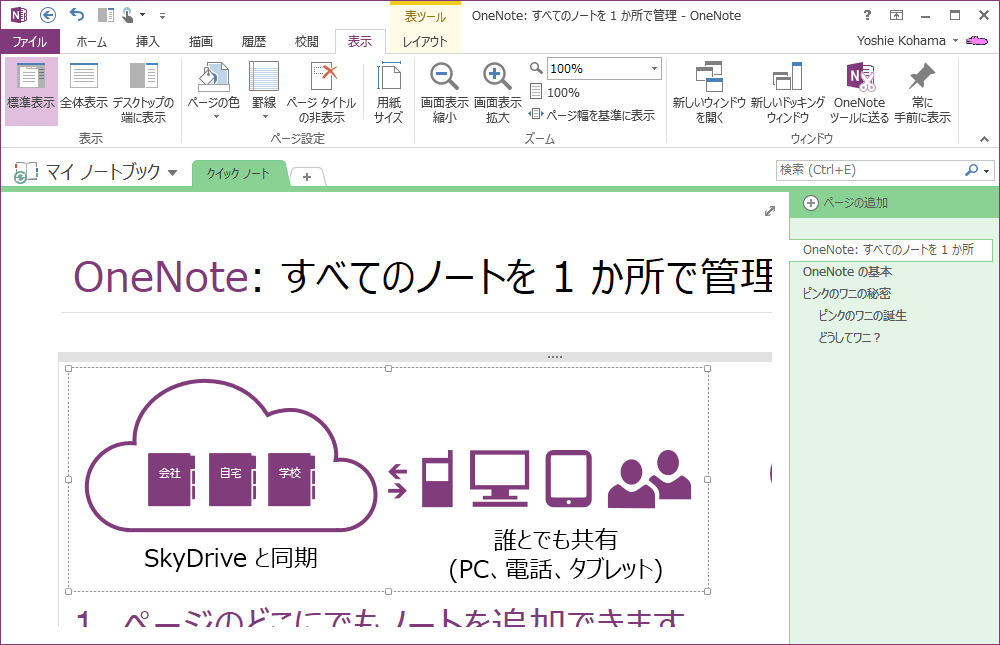Screen dimensions: 1000x645
Task: Switch to the 挿入 ribbon tab
Action: (x=147, y=41)
